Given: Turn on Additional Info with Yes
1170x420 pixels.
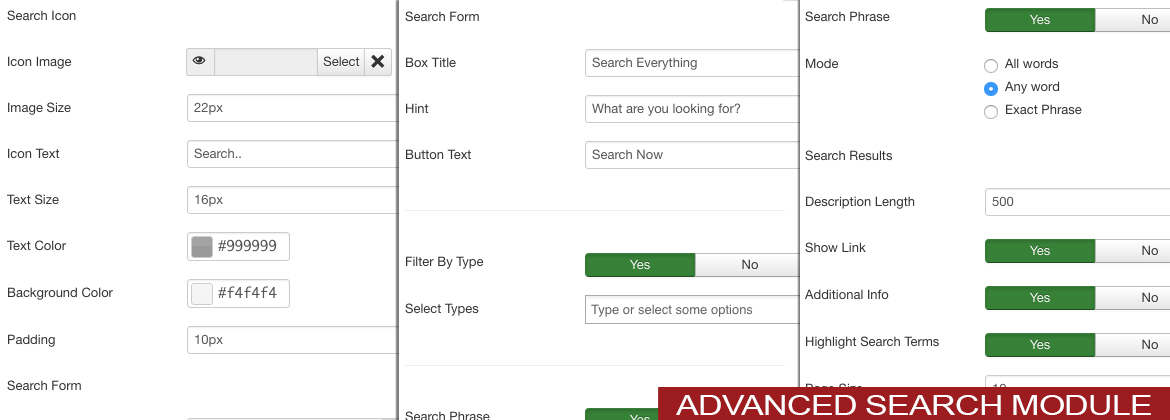Looking at the screenshot, I should [1040, 298].
